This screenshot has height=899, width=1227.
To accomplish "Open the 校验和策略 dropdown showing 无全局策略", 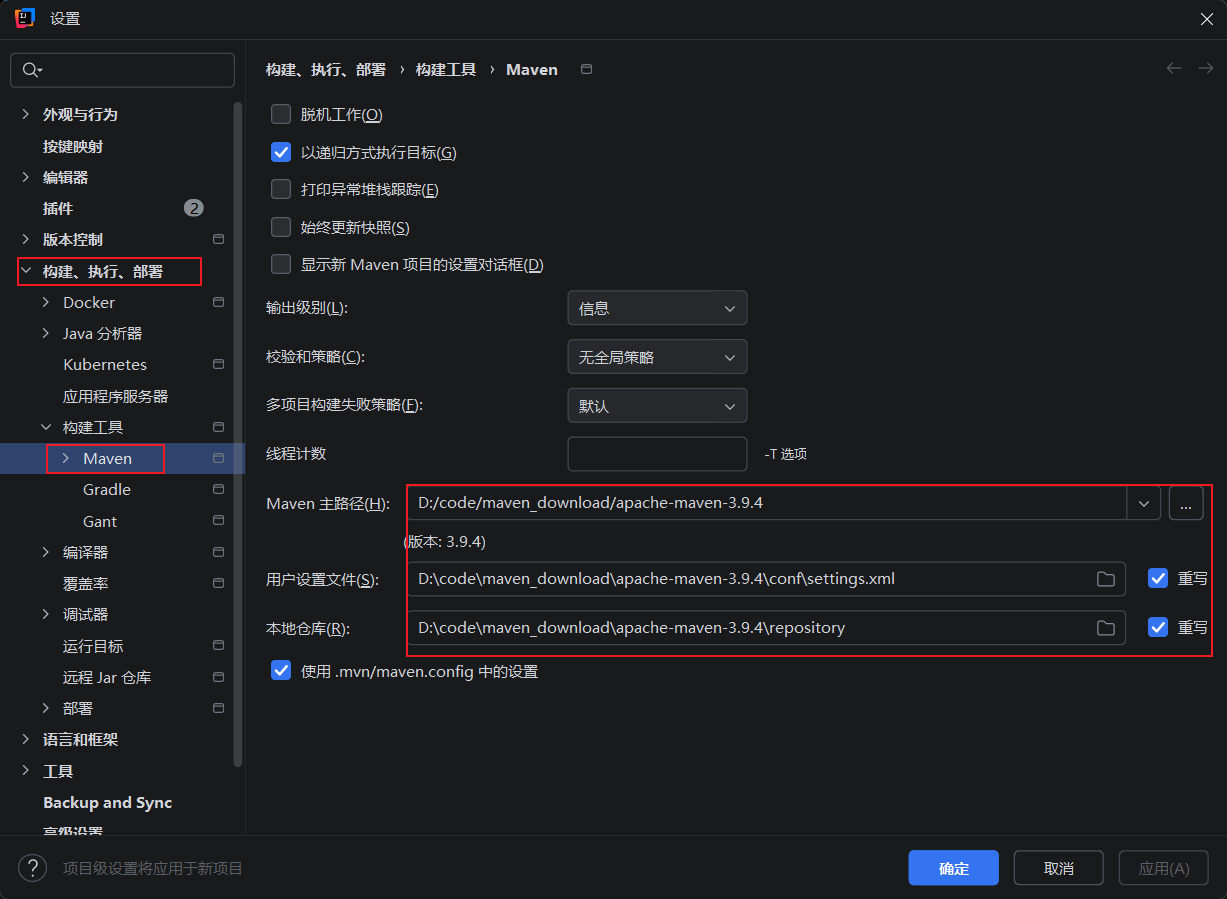I will pos(657,357).
